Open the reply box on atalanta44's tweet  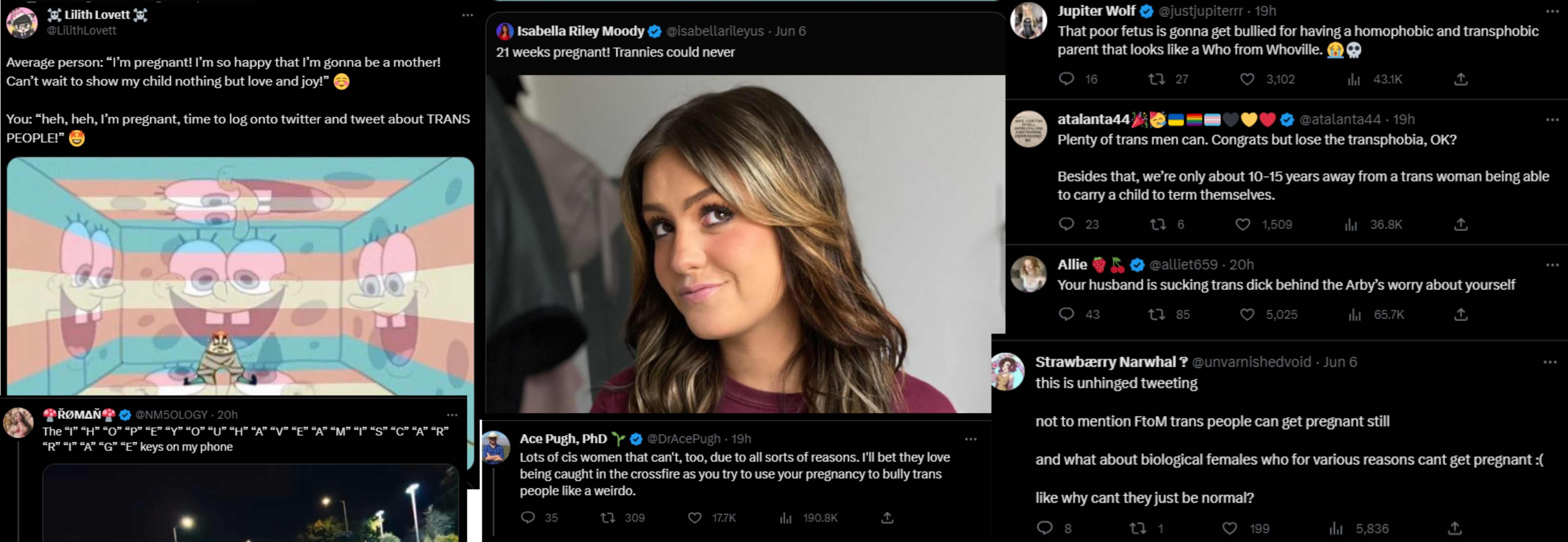pyautogui.click(x=1066, y=224)
